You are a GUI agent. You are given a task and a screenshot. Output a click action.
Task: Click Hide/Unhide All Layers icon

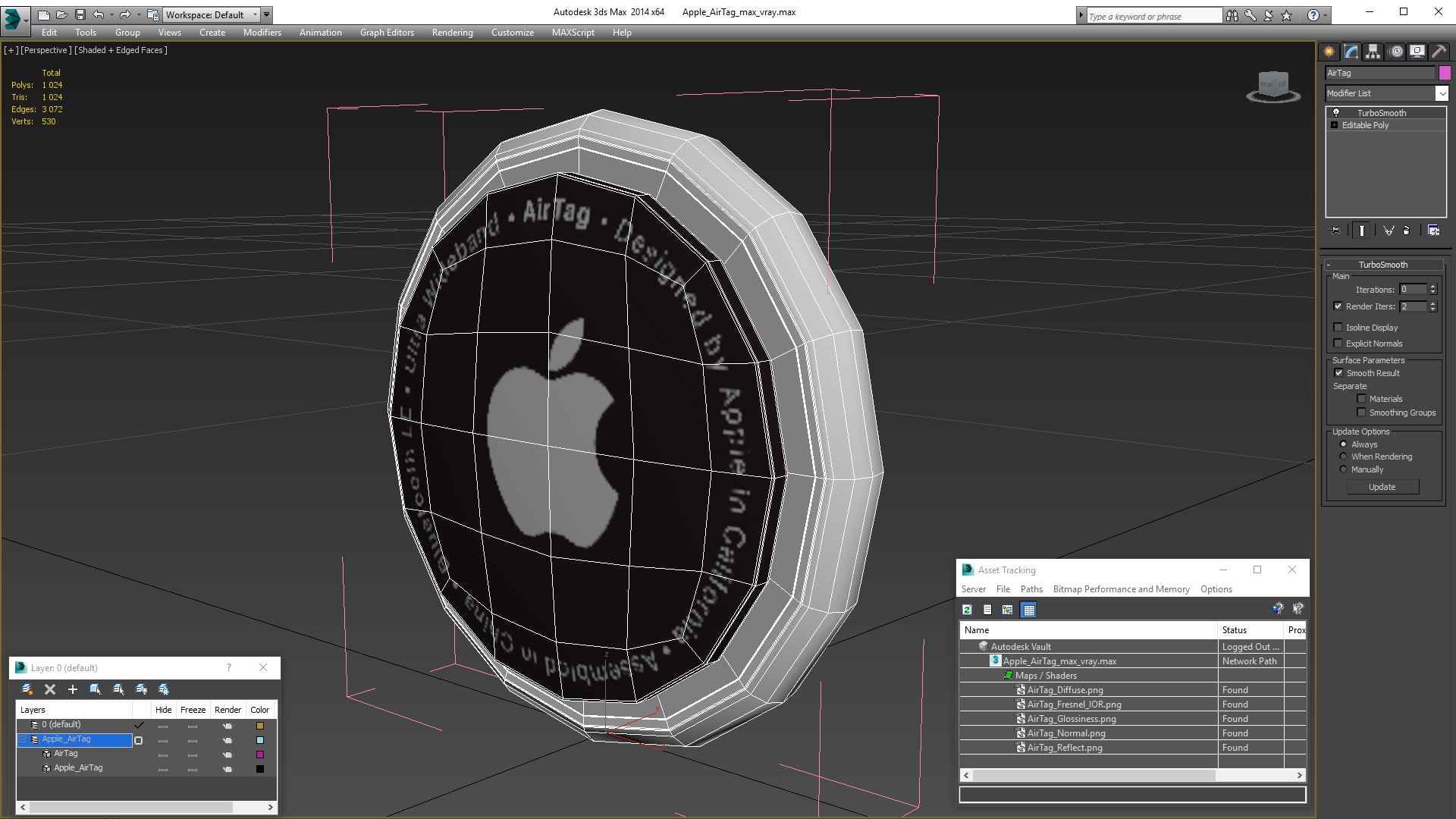141,689
